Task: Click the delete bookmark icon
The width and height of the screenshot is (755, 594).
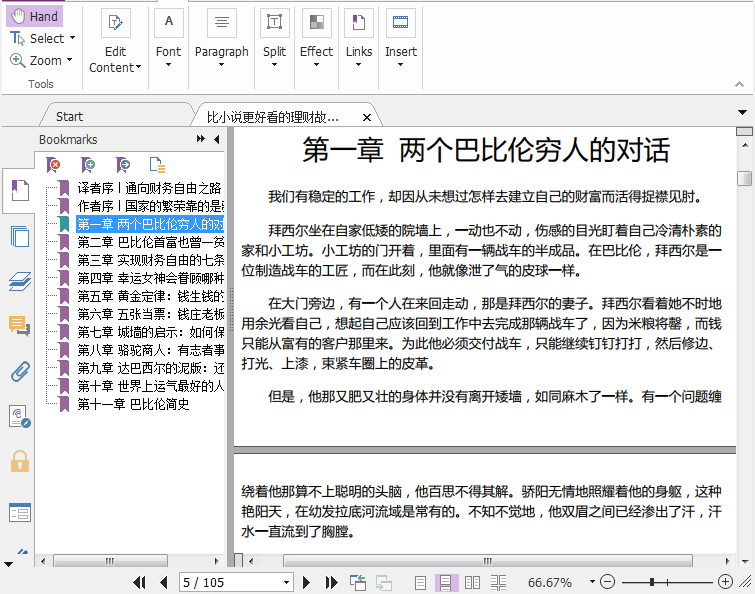Action: tap(54, 165)
